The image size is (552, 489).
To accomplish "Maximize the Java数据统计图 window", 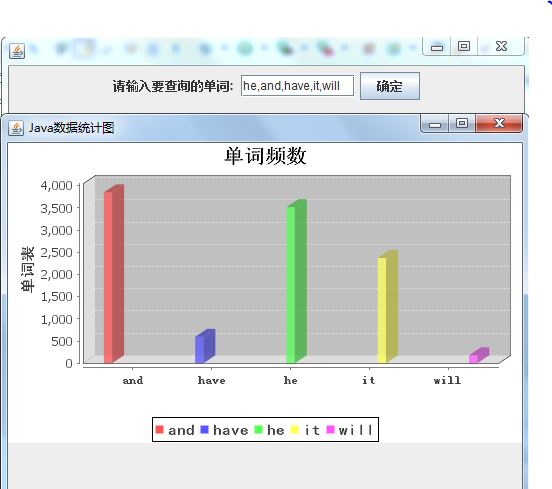I will pos(462,123).
